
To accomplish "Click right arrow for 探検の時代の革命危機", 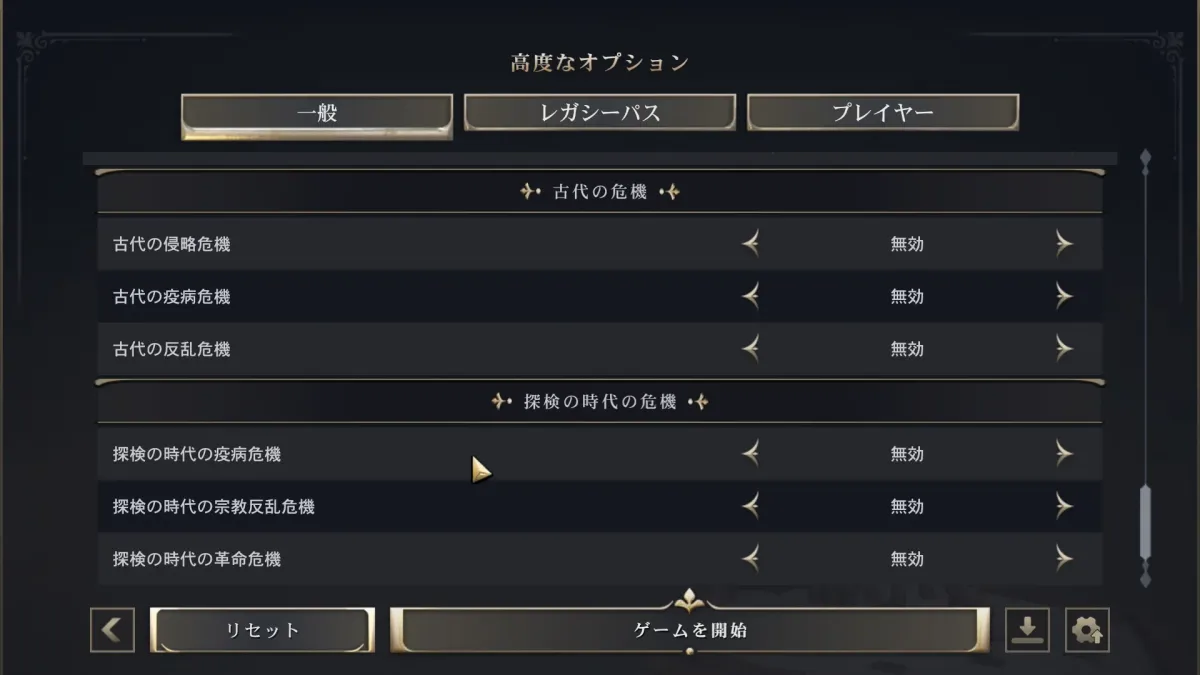I will click(1063, 559).
